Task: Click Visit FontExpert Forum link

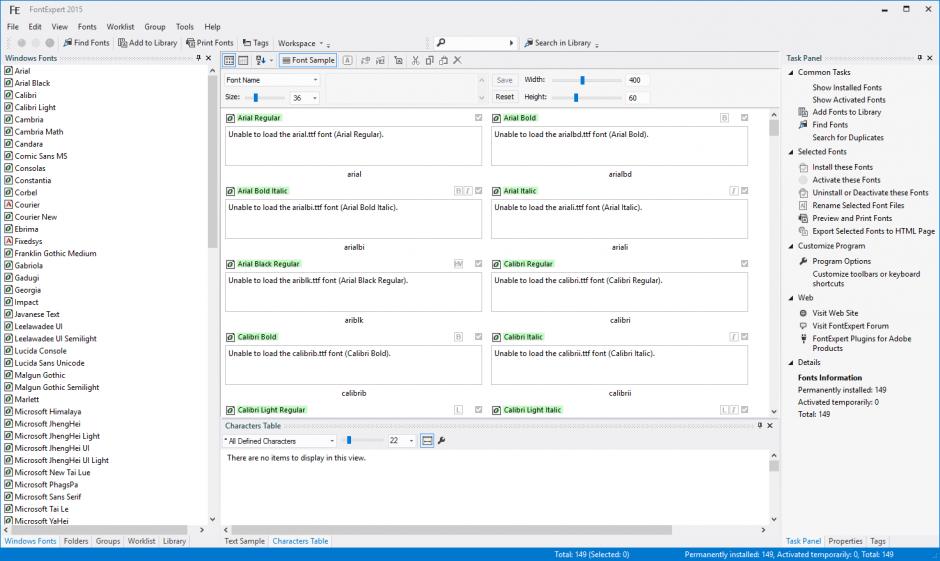Action: pos(850,325)
